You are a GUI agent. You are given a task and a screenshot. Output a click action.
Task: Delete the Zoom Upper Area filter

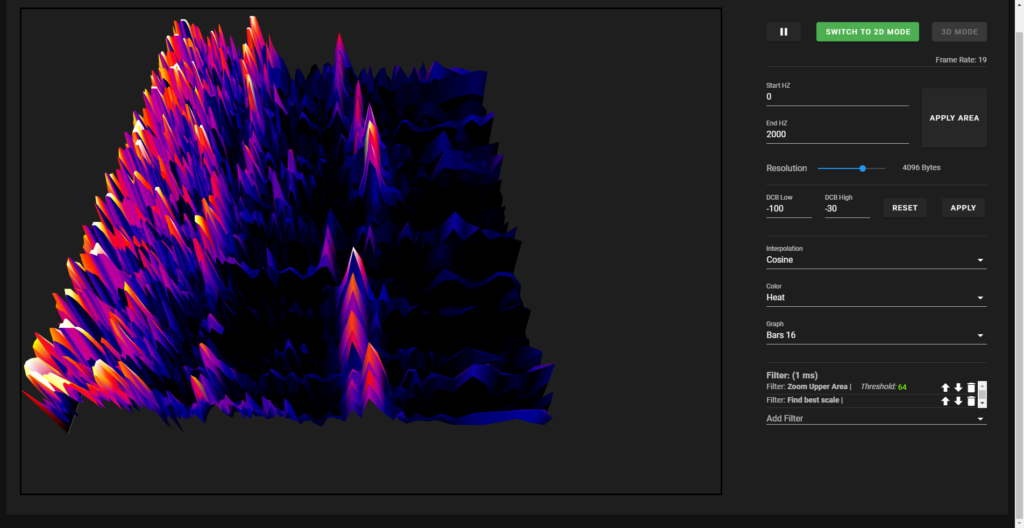[x=971, y=388]
